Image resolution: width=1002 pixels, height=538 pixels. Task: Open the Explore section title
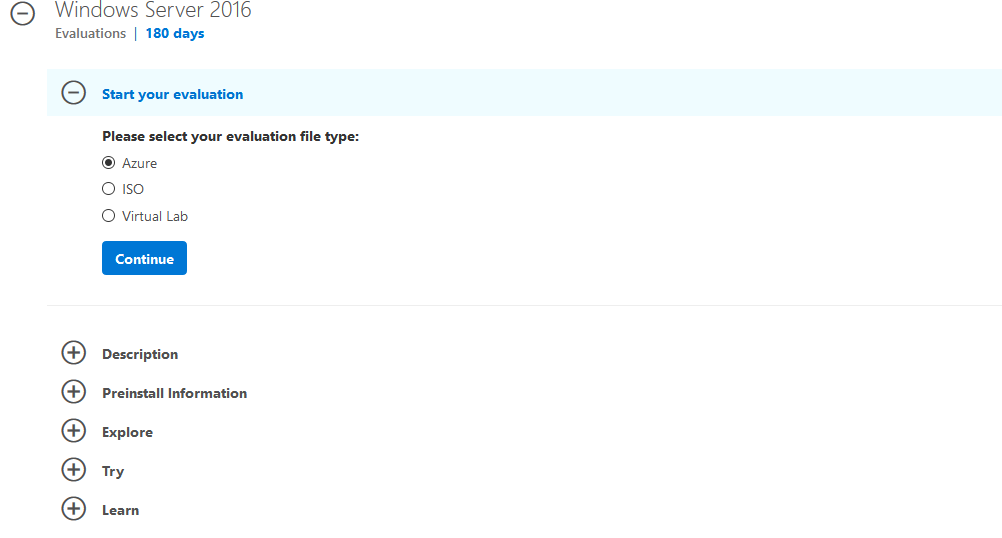click(127, 433)
